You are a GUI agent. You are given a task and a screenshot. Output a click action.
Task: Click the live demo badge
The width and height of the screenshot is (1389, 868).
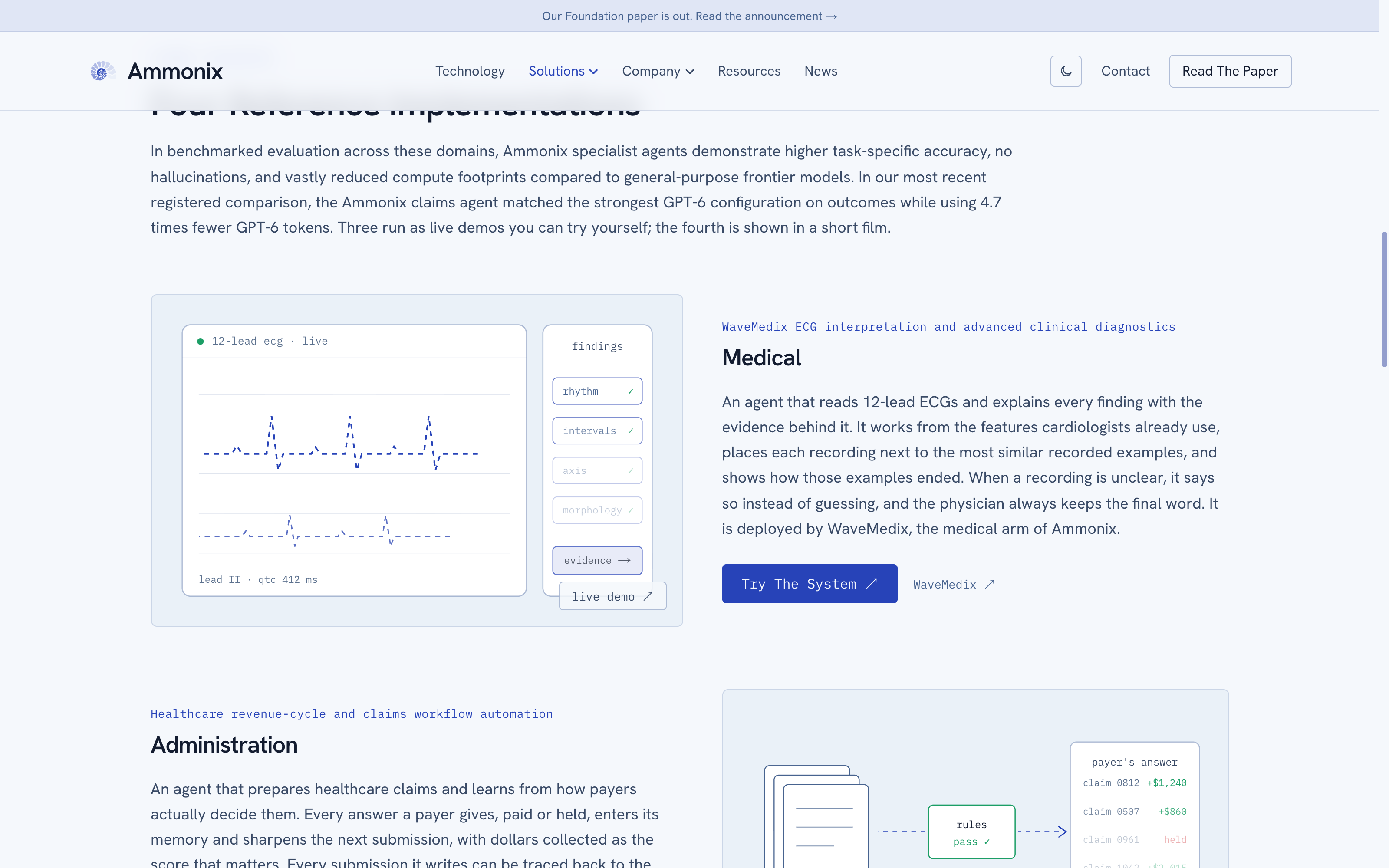click(x=612, y=596)
